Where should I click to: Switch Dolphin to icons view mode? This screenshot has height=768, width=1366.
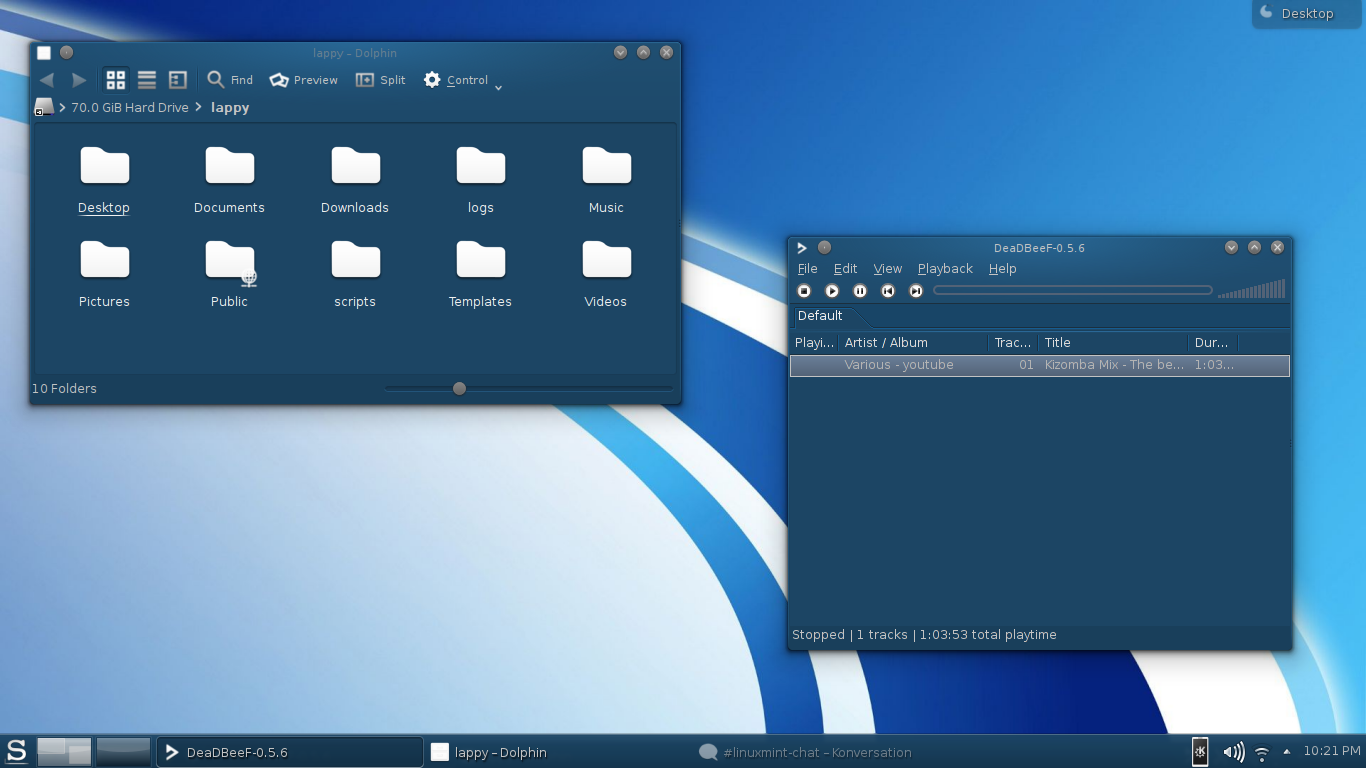click(116, 80)
